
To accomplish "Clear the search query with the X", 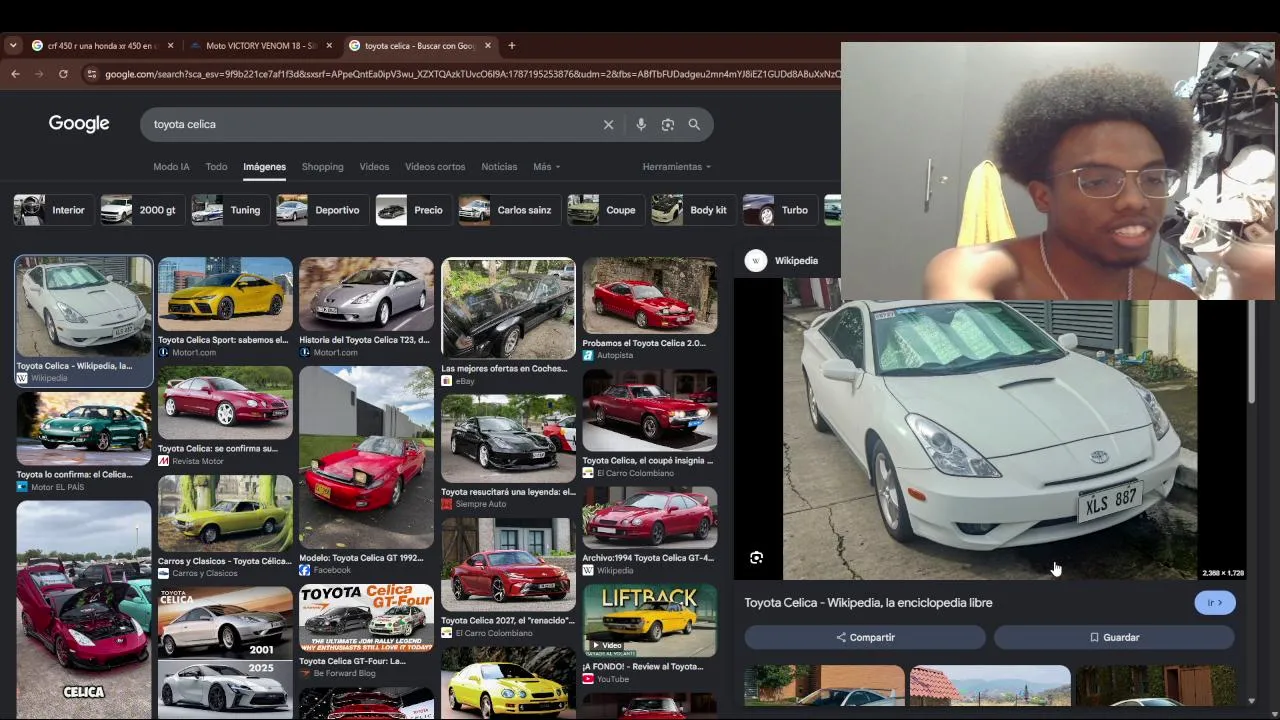I will (608, 124).
